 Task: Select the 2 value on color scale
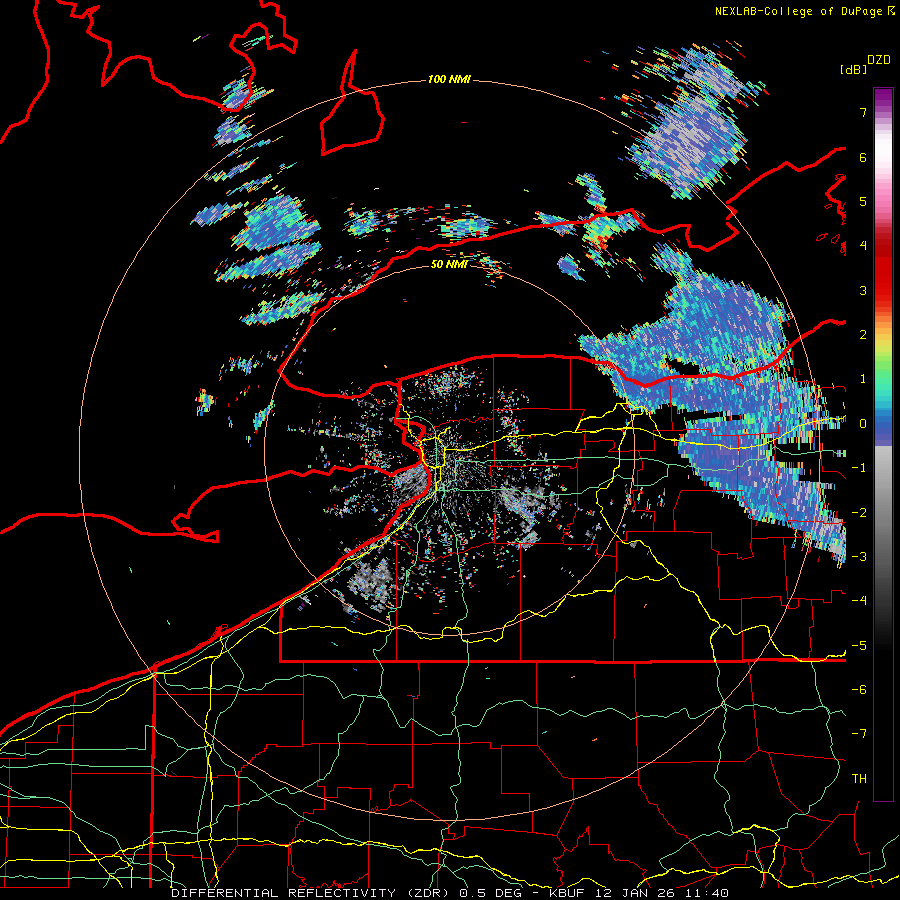click(x=863, y=335)
